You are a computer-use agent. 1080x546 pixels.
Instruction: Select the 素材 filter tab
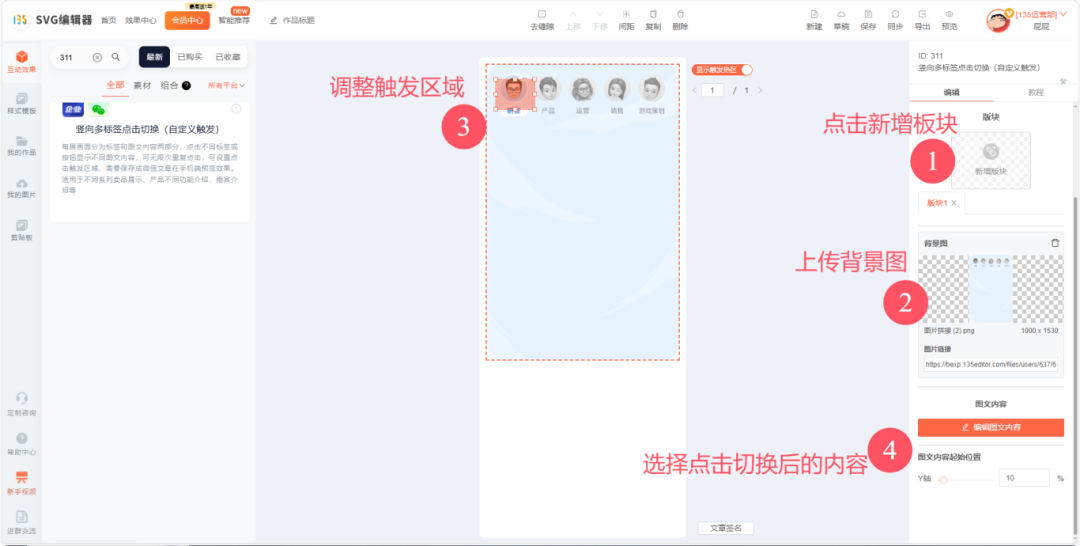tap(143, 85)
